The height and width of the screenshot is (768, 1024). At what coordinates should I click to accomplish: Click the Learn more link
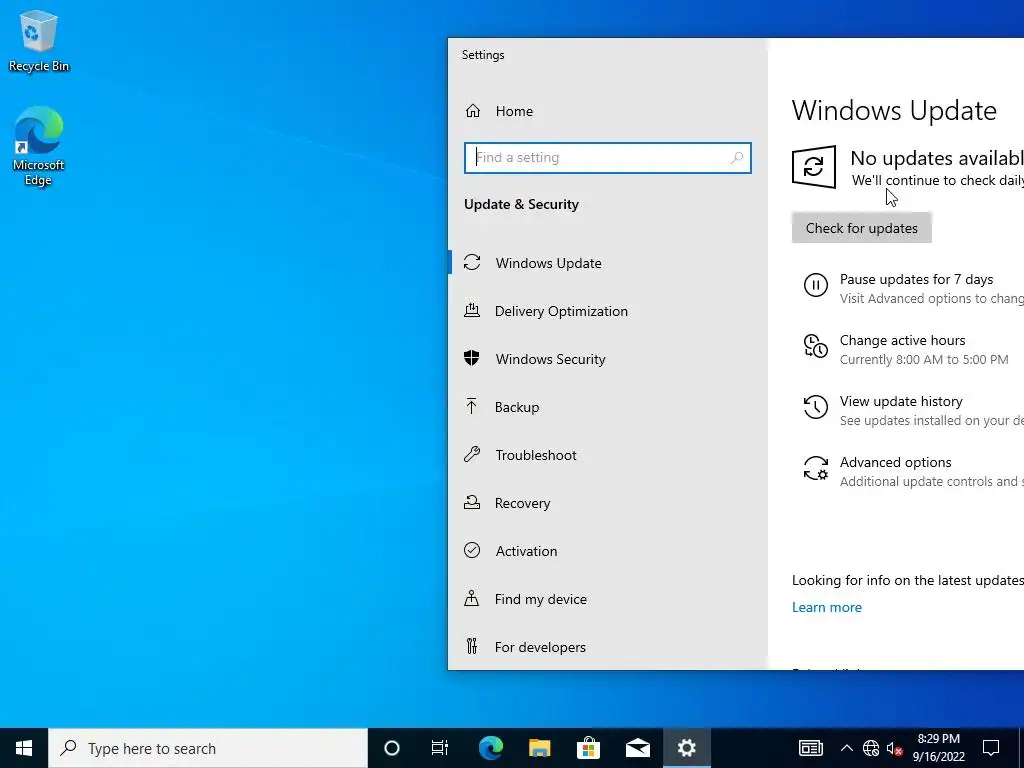(827, 607)
